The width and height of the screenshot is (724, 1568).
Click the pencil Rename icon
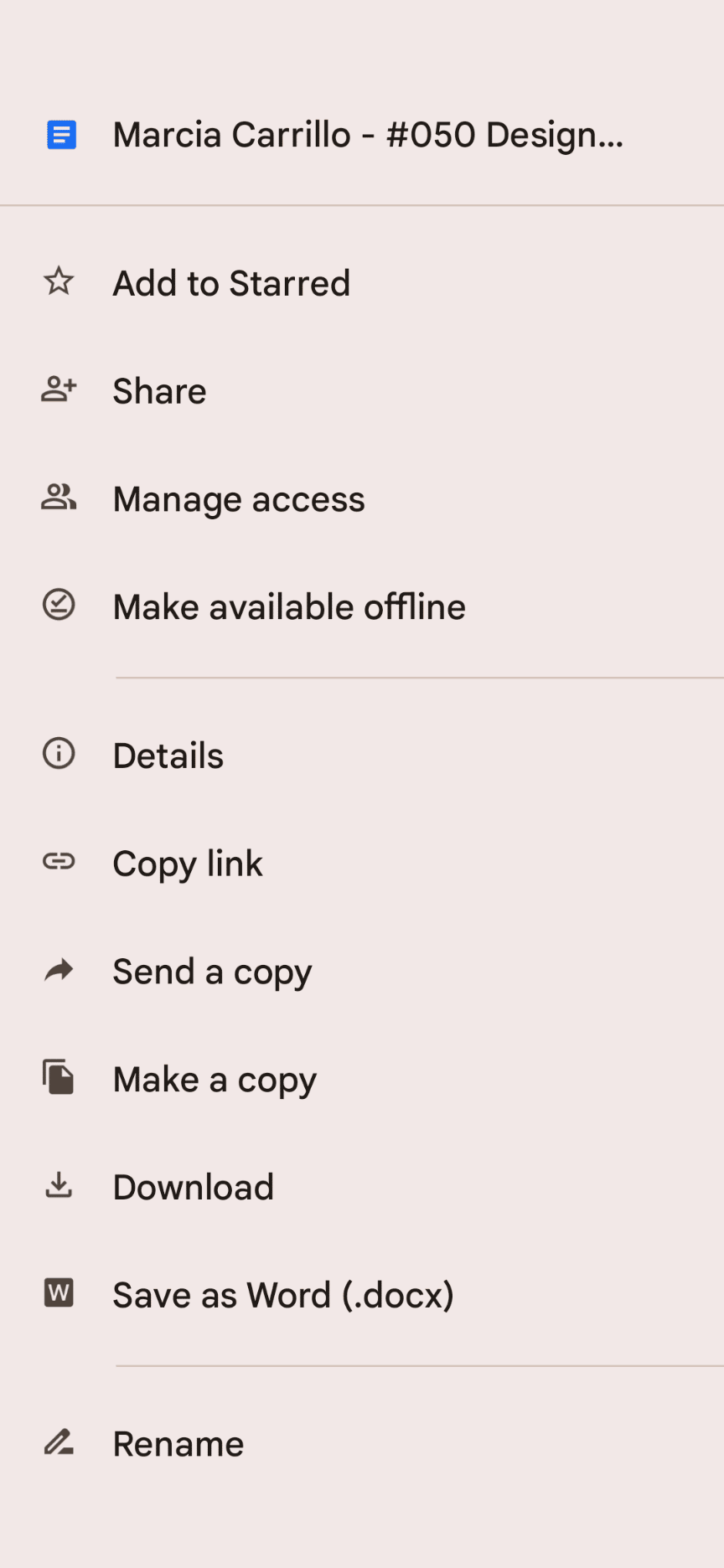pyautogui.click(x=59, y=1442)
